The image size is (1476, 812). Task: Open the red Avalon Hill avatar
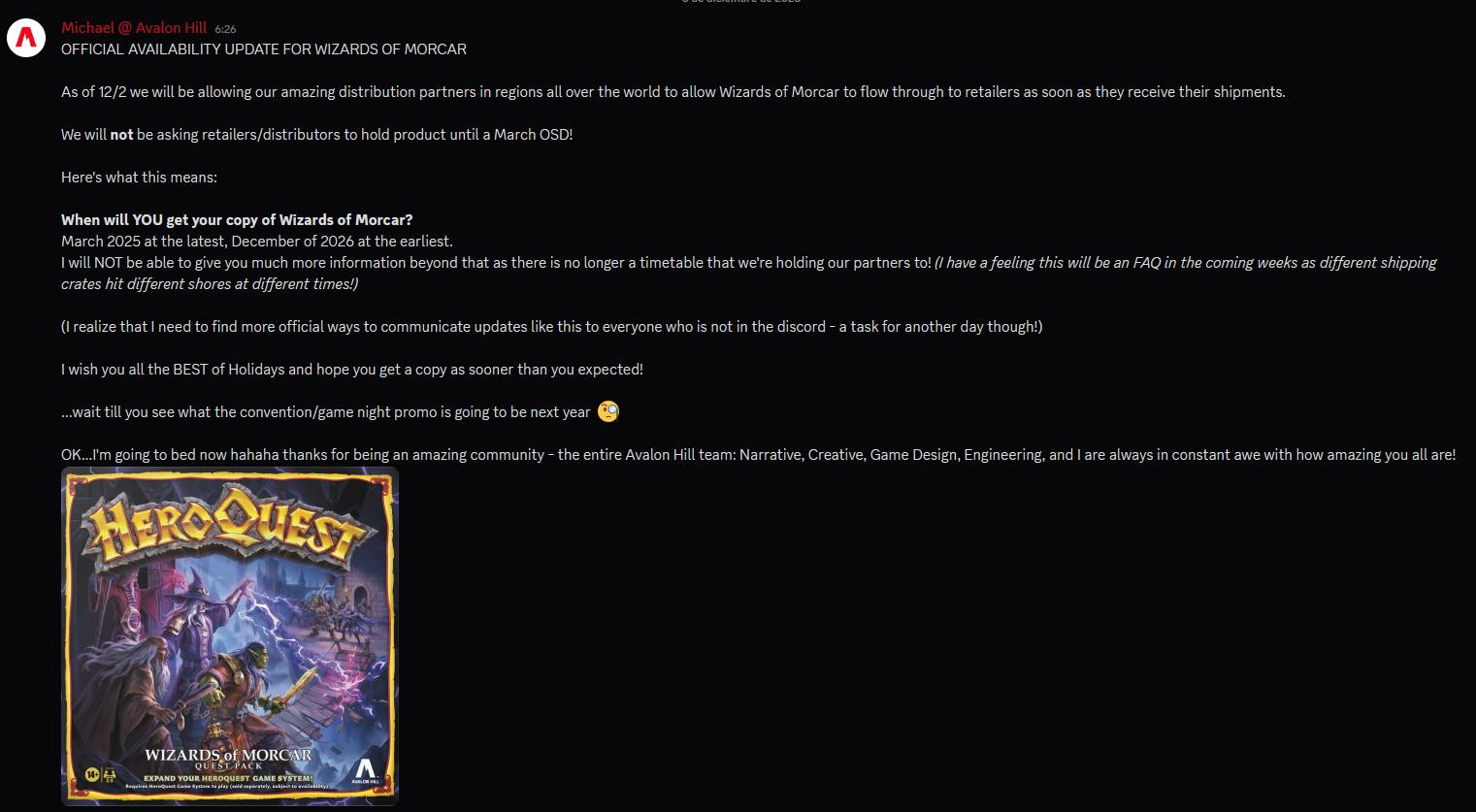[x=26, y=38]
